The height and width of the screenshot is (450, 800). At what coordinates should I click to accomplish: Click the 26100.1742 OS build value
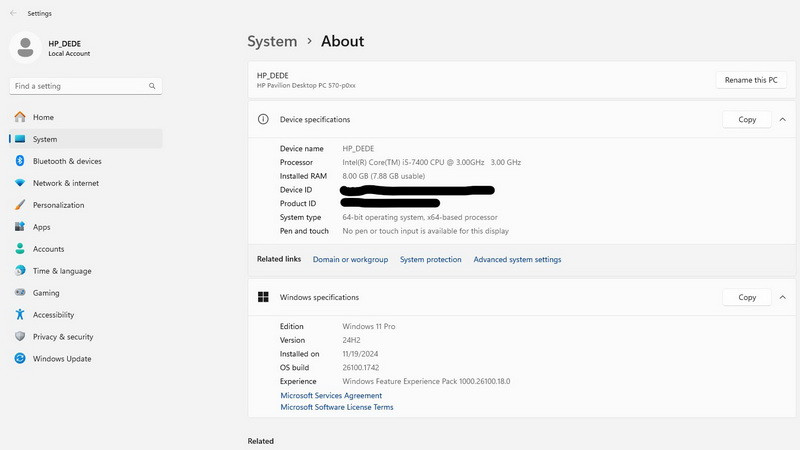(x=361, y=368)
